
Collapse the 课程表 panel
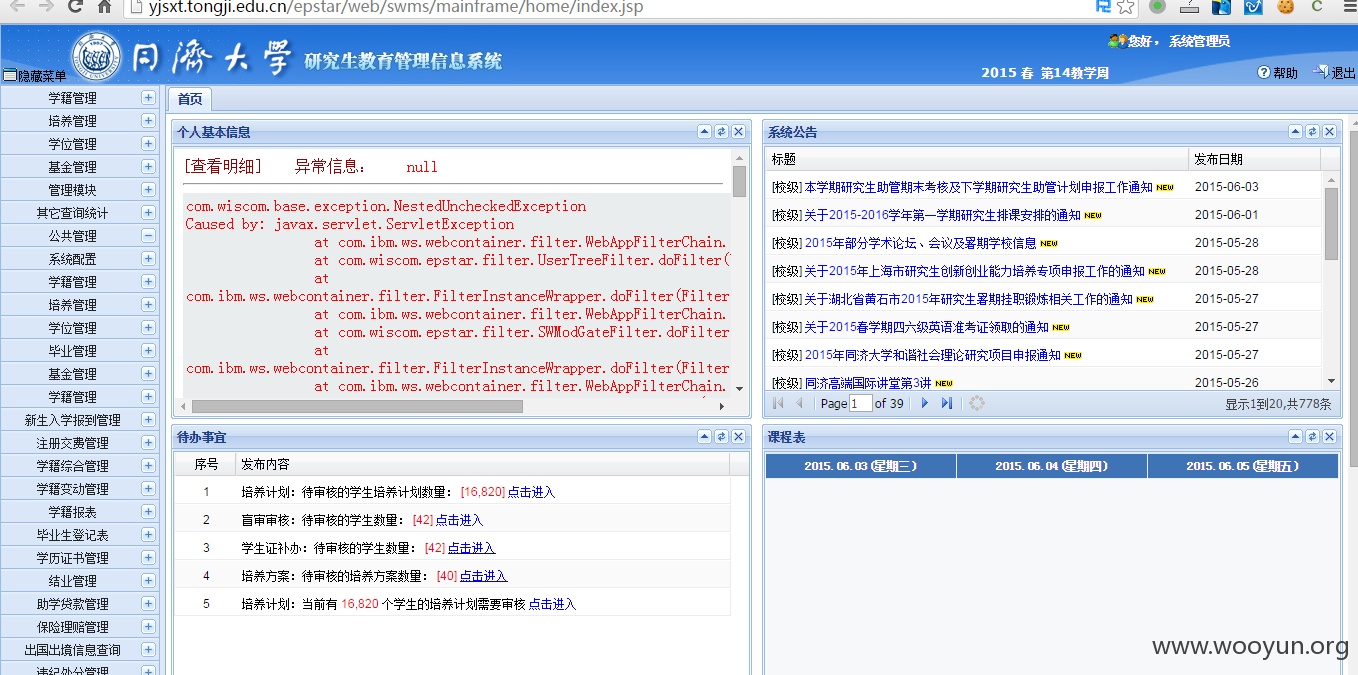pyautogui.click(x=1295, y=437)
